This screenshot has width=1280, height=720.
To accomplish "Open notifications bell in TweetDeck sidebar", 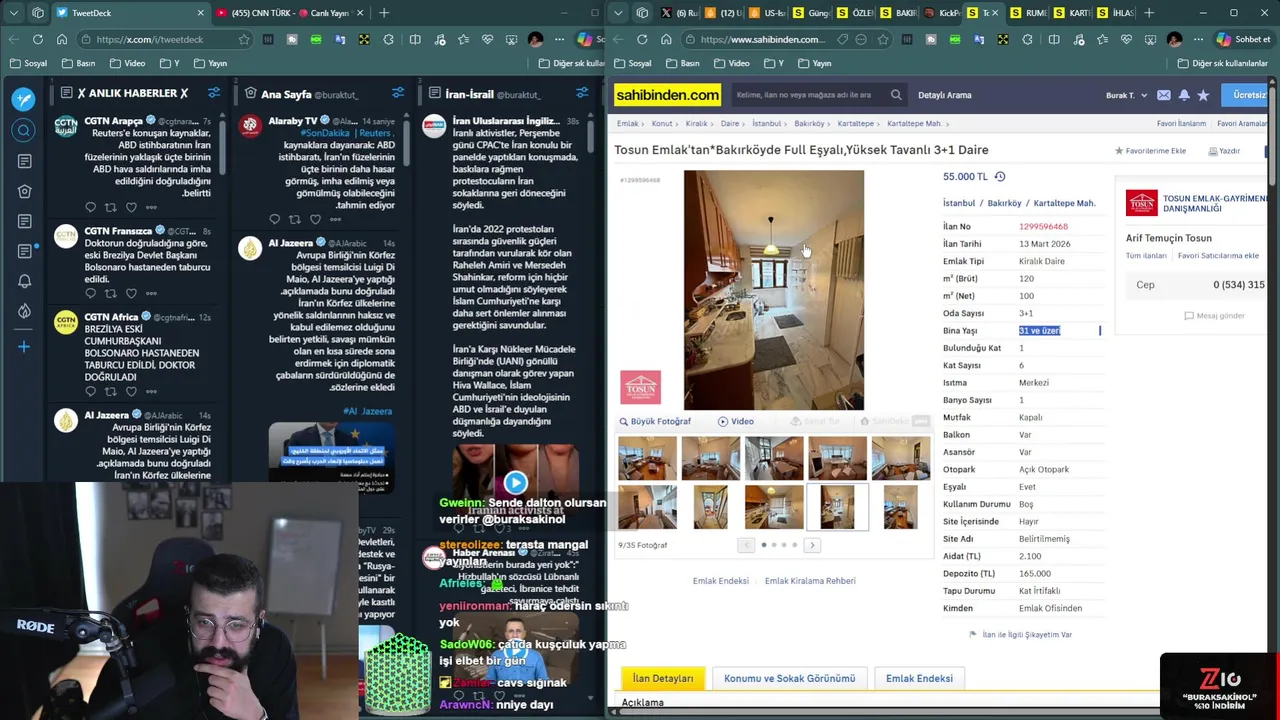I will pyautogui.click(x=24, y=281).
